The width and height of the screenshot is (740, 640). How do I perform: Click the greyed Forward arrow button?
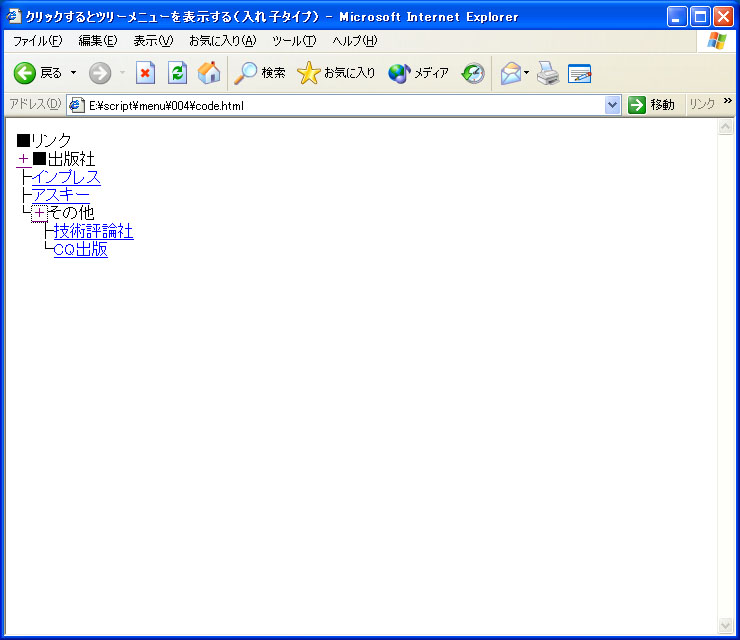pos(100,73)
